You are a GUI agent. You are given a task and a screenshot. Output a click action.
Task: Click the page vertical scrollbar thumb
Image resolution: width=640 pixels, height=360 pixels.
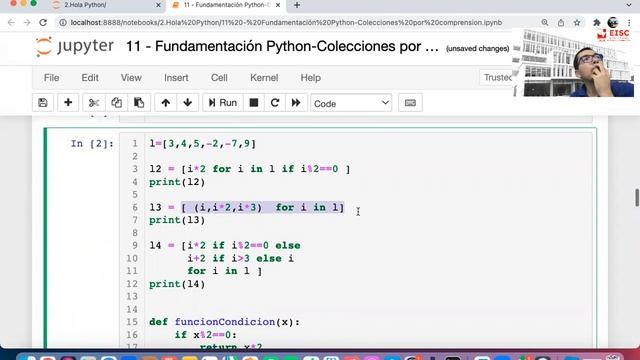pyautogui.click(x=637, y=198)
